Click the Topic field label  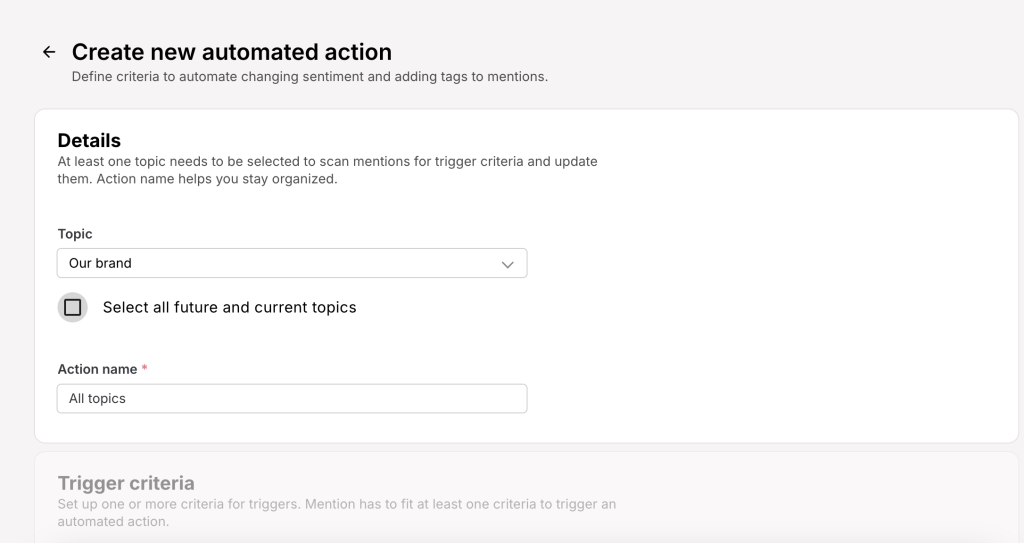75,234
